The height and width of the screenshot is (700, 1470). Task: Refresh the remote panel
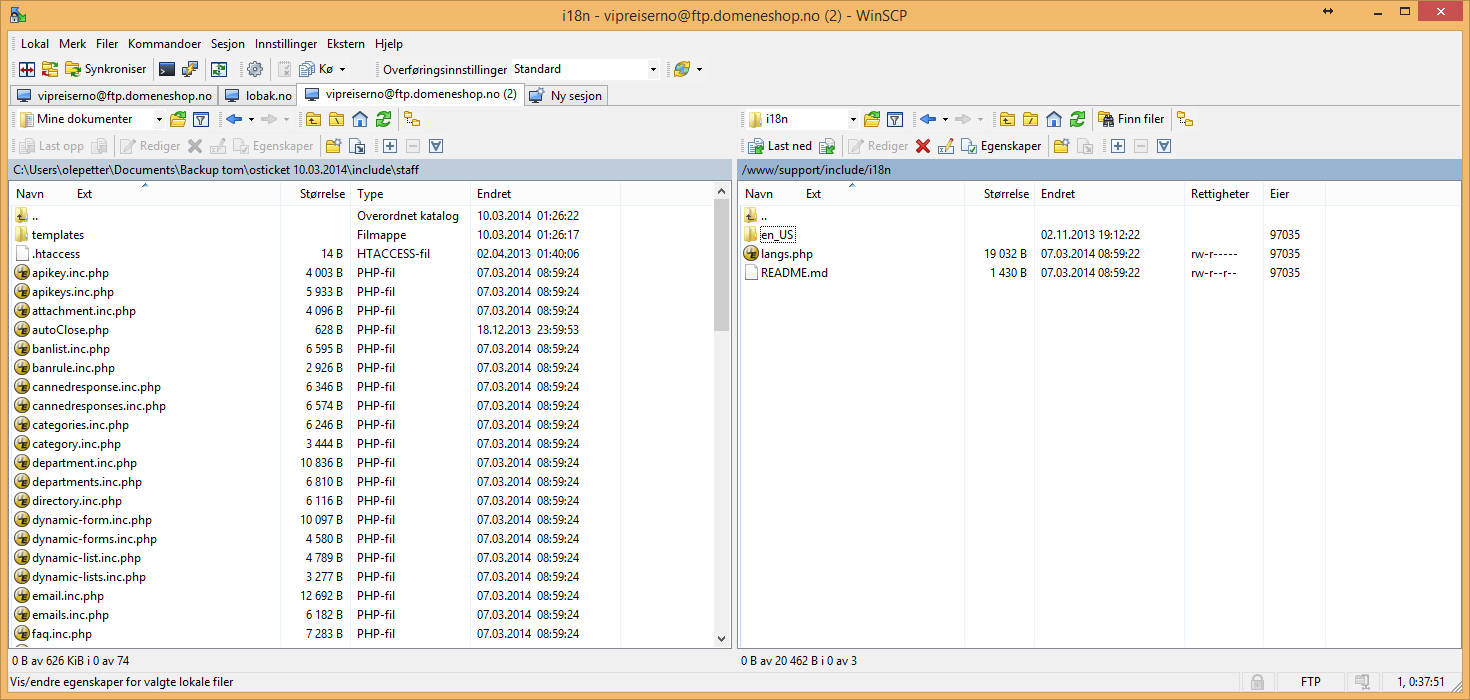[x=1077, y=119]
